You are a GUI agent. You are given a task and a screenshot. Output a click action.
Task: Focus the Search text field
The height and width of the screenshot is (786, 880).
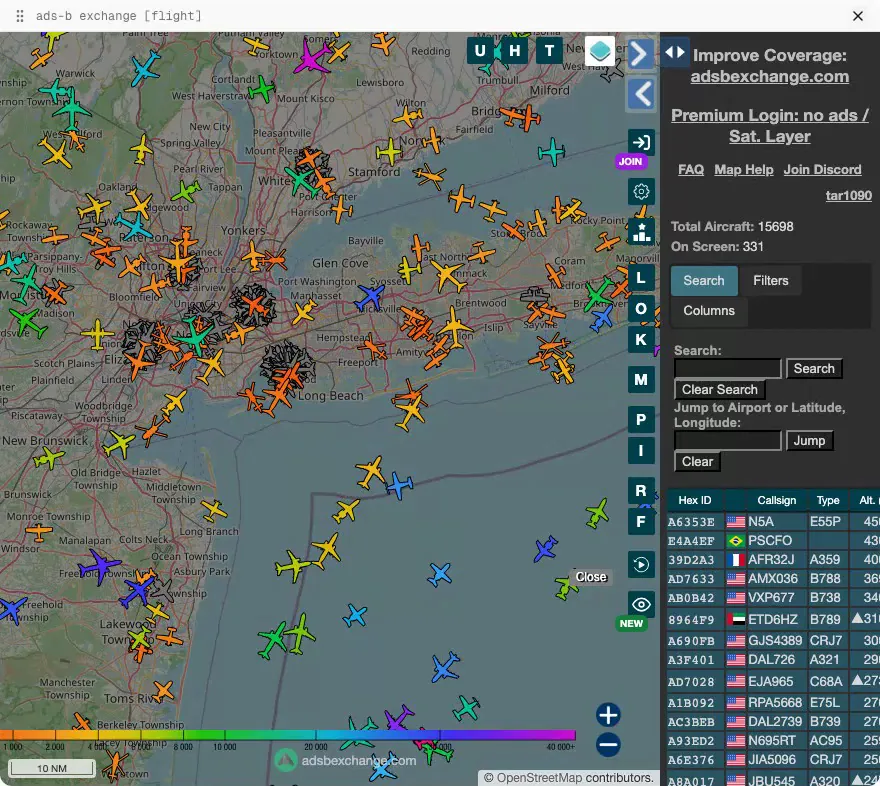pos(727,369)
